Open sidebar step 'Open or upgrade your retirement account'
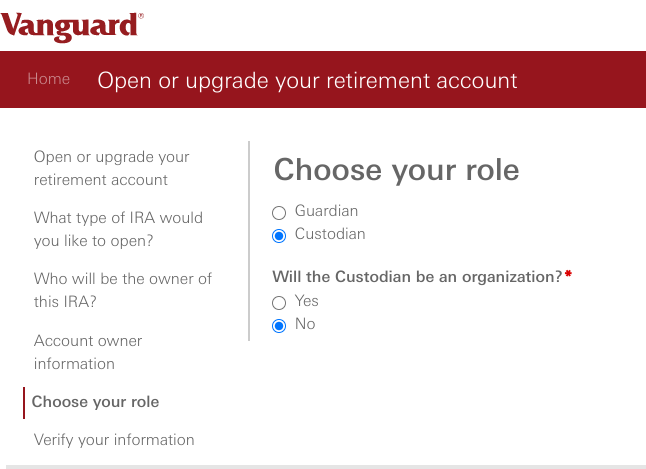Viewport: 646px width, 469px height. (111, 168)
